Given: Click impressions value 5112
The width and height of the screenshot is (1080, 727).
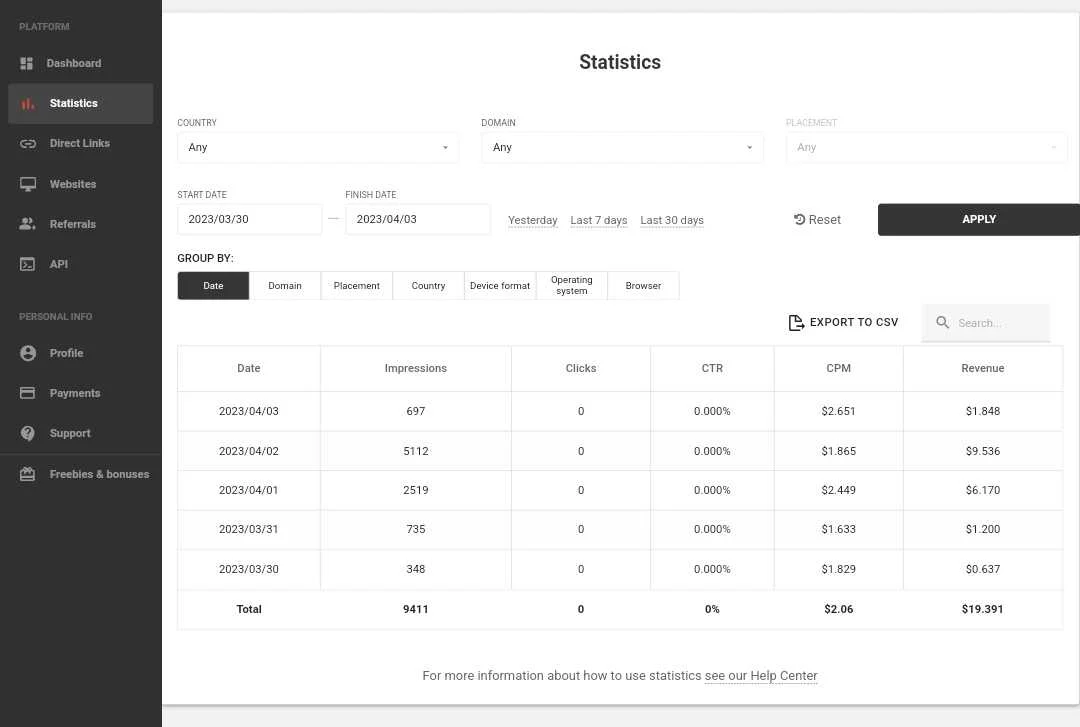Looking at the screenshot, I should pos(415,451).
